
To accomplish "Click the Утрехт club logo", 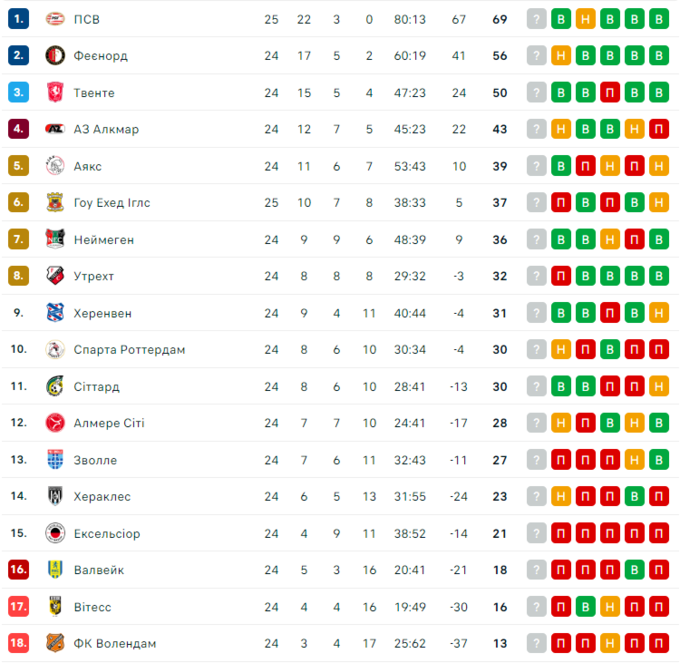I will (x=55, y=276).
